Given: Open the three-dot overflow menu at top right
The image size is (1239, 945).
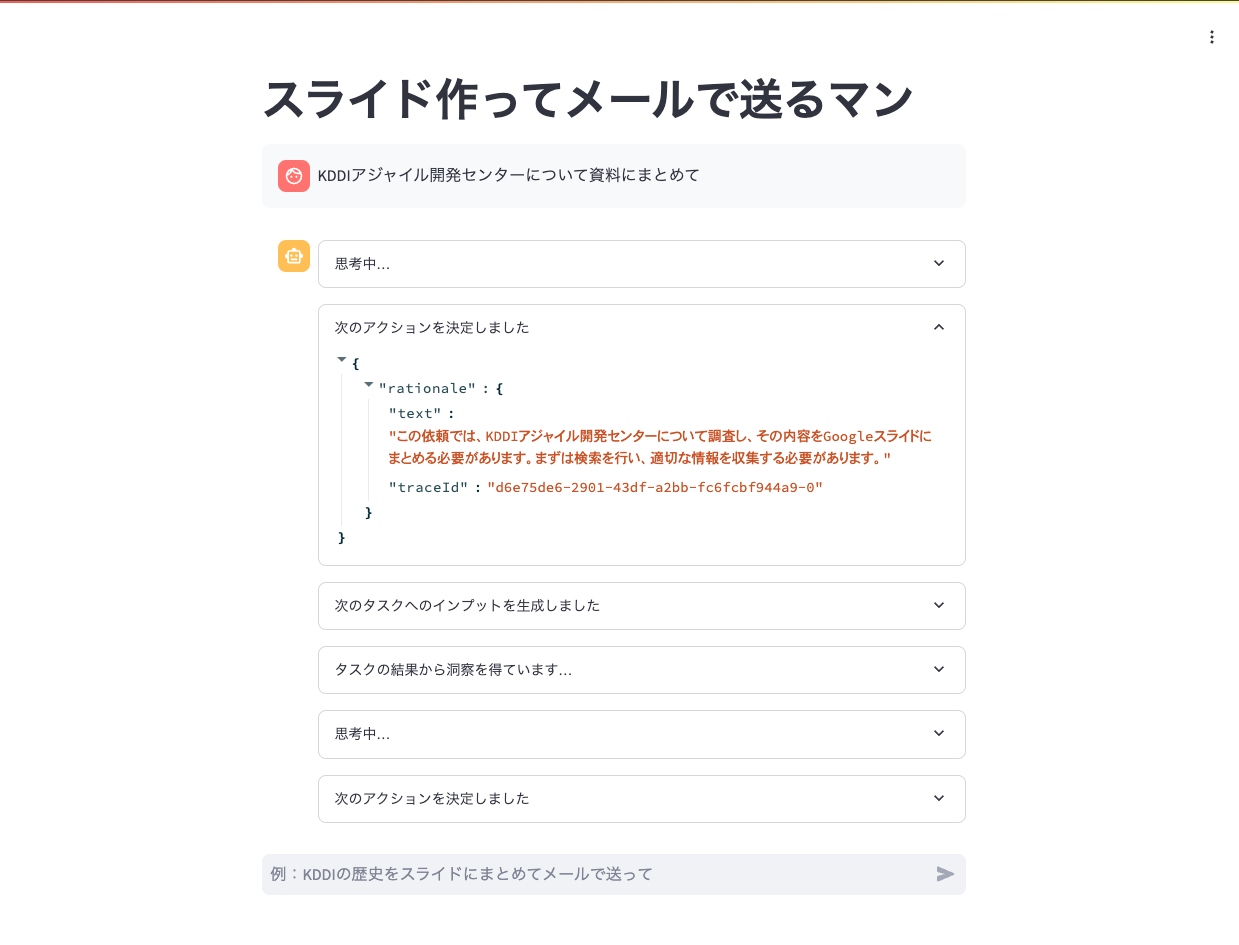Looking at the screenshot, I should click(1211, 37).
